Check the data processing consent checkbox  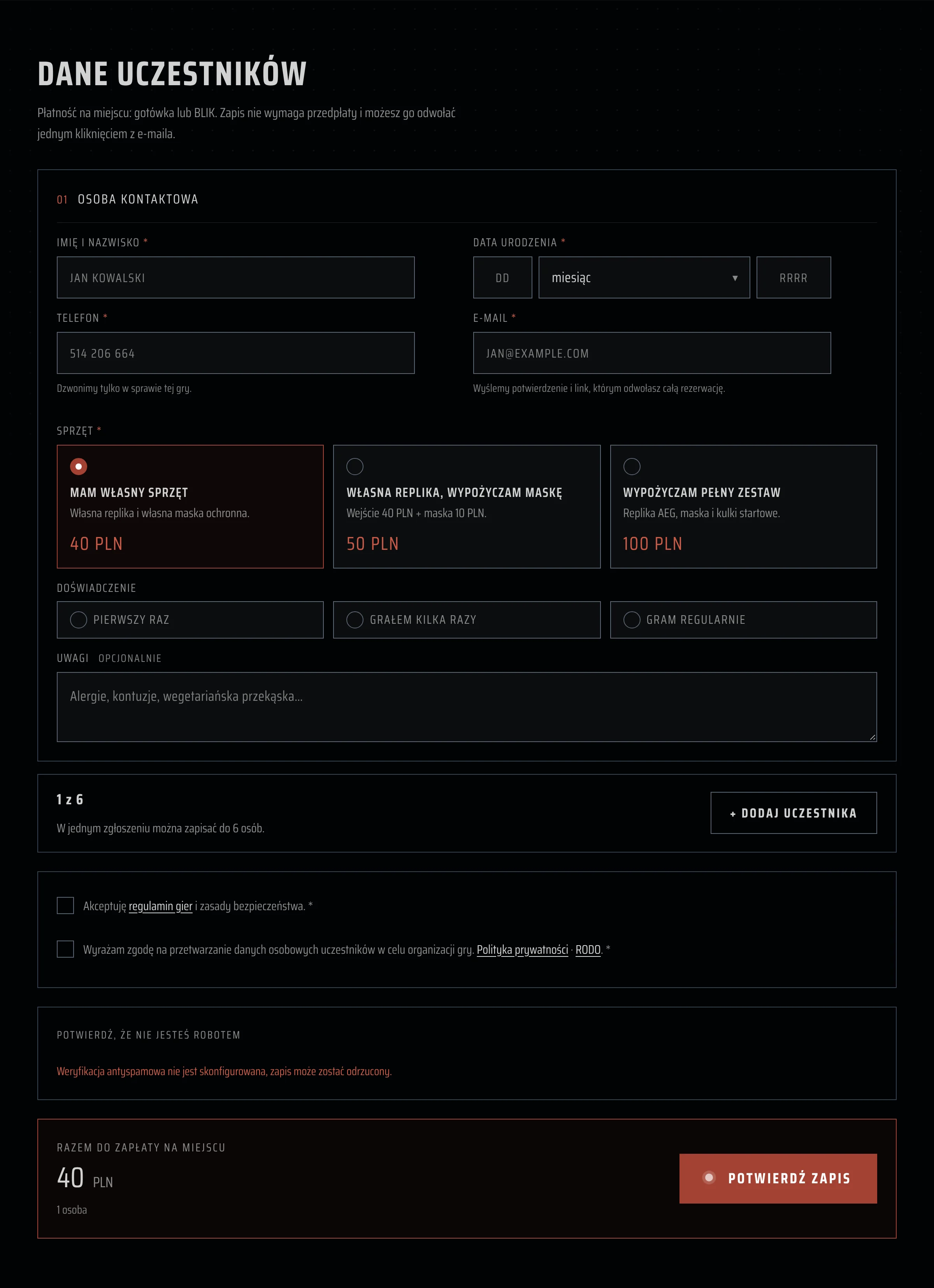click(65, 949)
